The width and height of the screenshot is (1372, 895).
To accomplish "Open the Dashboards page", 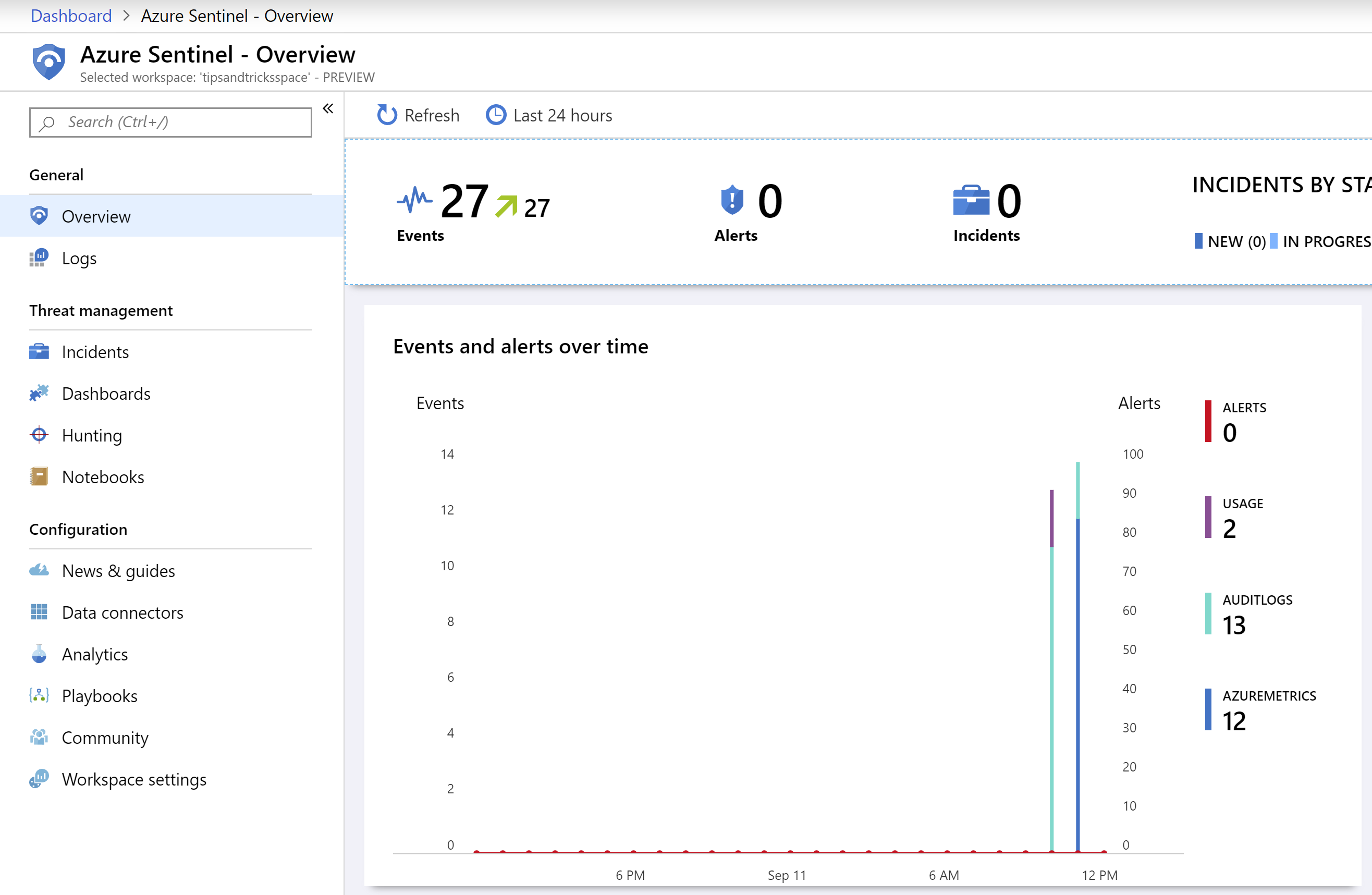I will (x=172, y=394).
